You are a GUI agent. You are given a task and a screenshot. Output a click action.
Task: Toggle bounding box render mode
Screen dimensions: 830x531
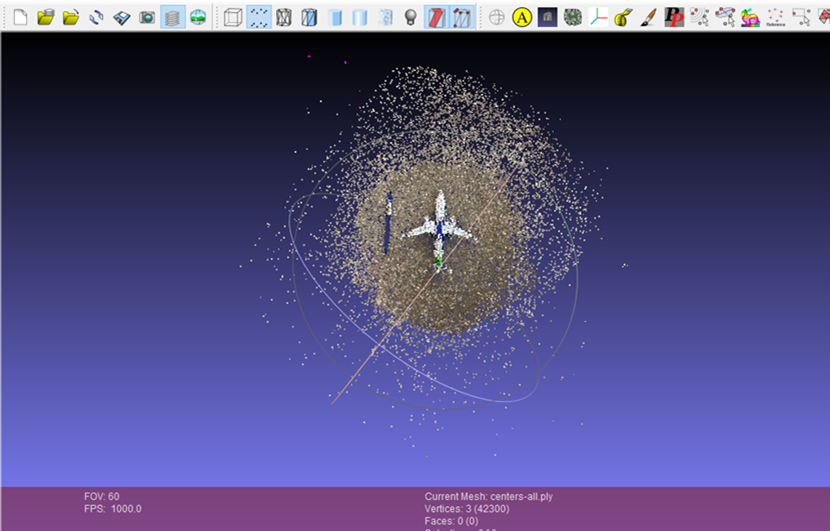(x=233, y=17)
